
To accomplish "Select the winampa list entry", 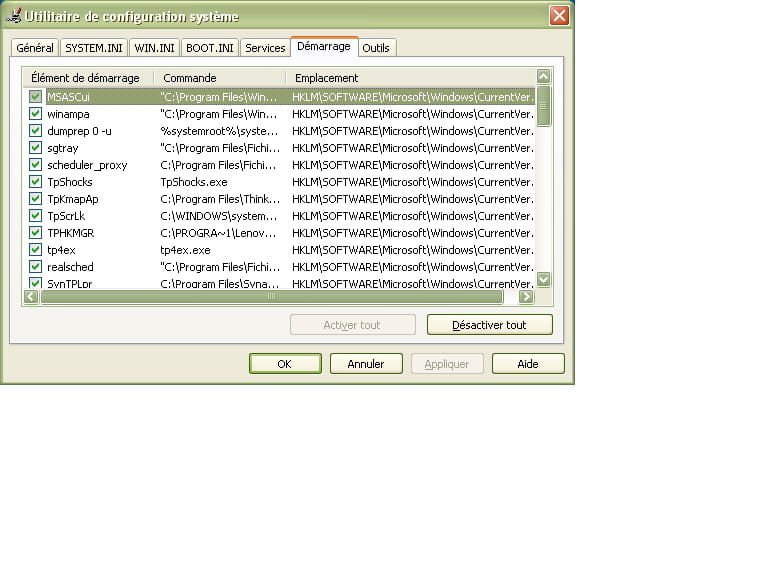I will 69,114.
